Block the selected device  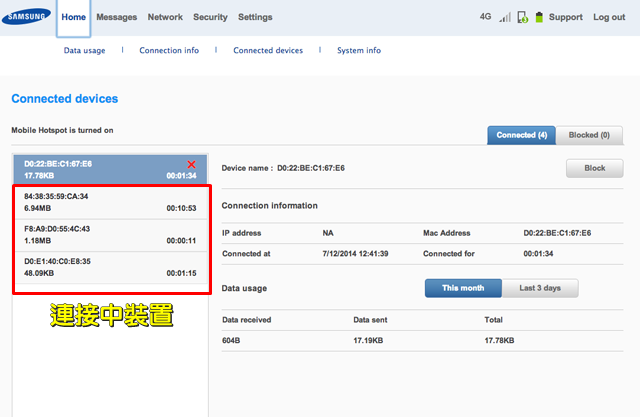[x=594, y=168]
